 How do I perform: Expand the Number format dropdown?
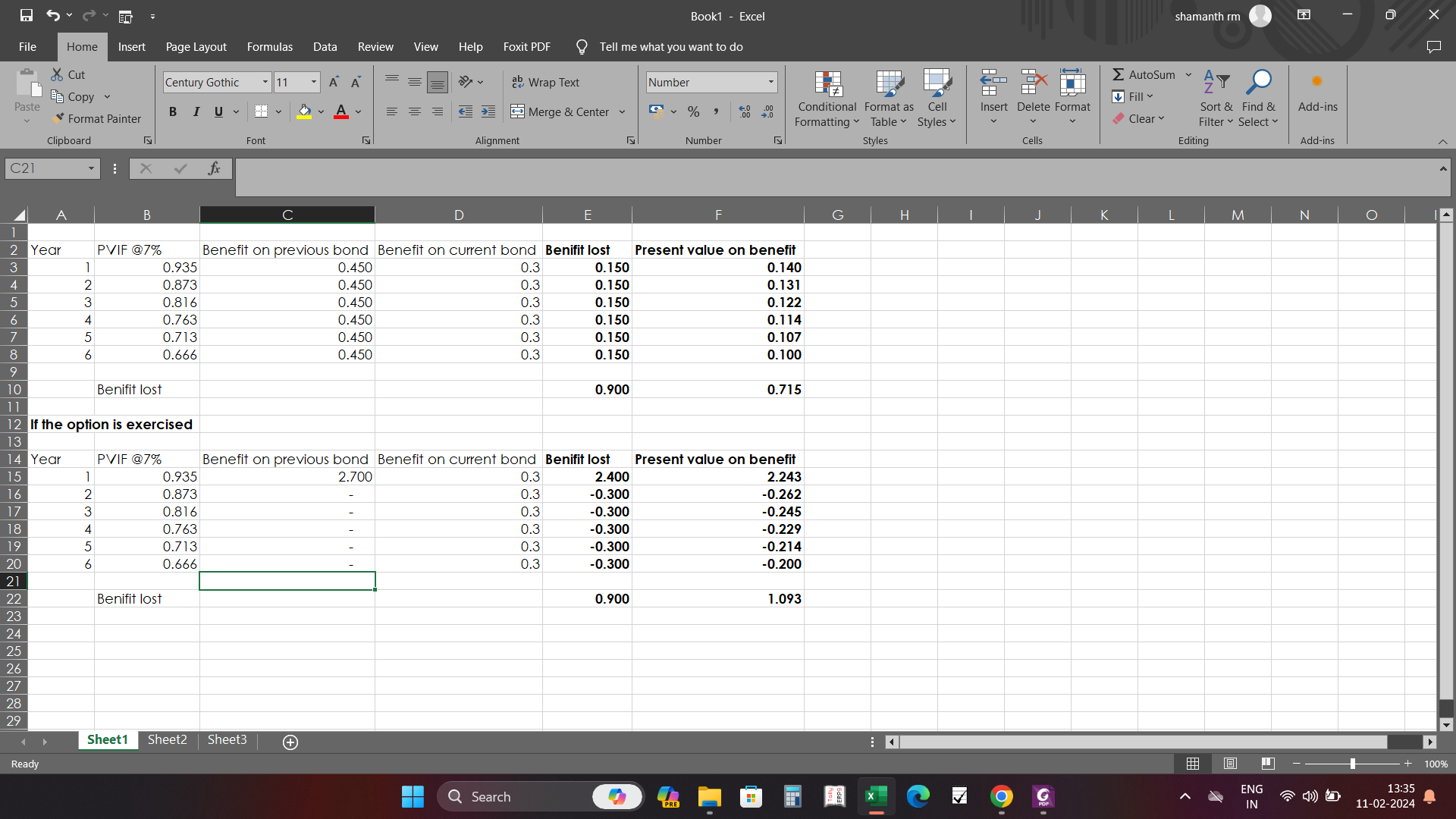[770, 83]
